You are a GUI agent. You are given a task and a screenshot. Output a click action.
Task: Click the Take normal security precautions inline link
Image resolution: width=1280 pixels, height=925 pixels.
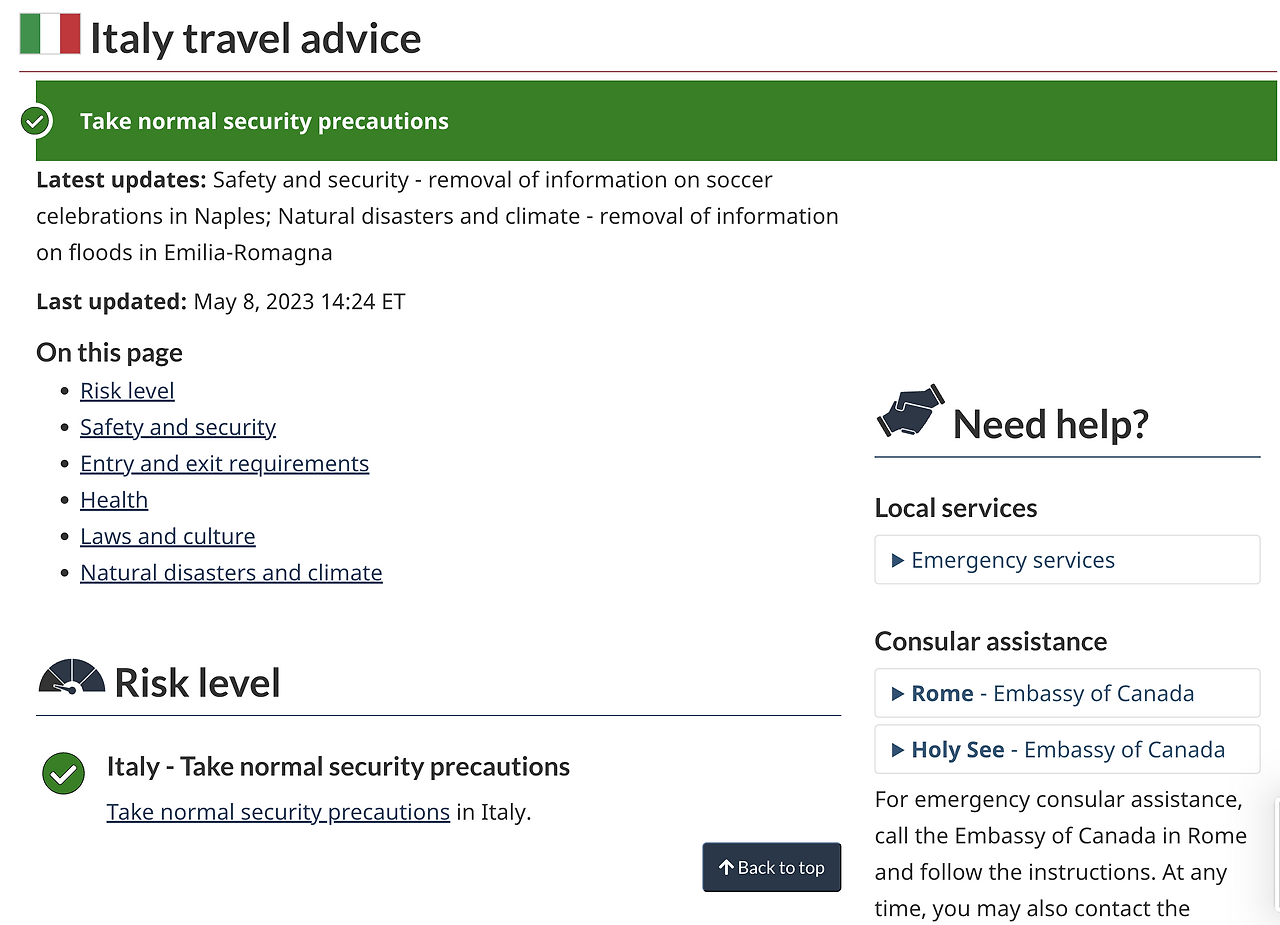(x=278, y=811)
